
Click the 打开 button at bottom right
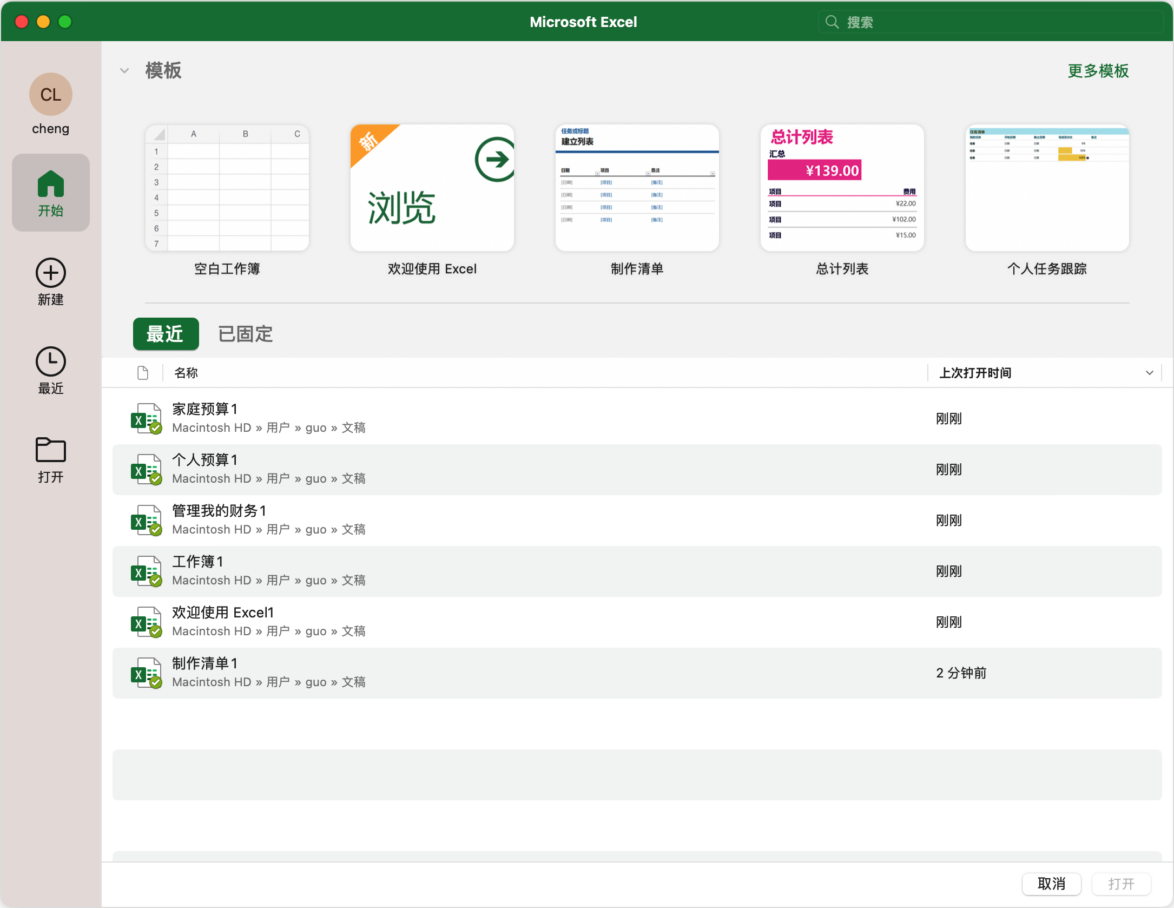coord(1122,884)
